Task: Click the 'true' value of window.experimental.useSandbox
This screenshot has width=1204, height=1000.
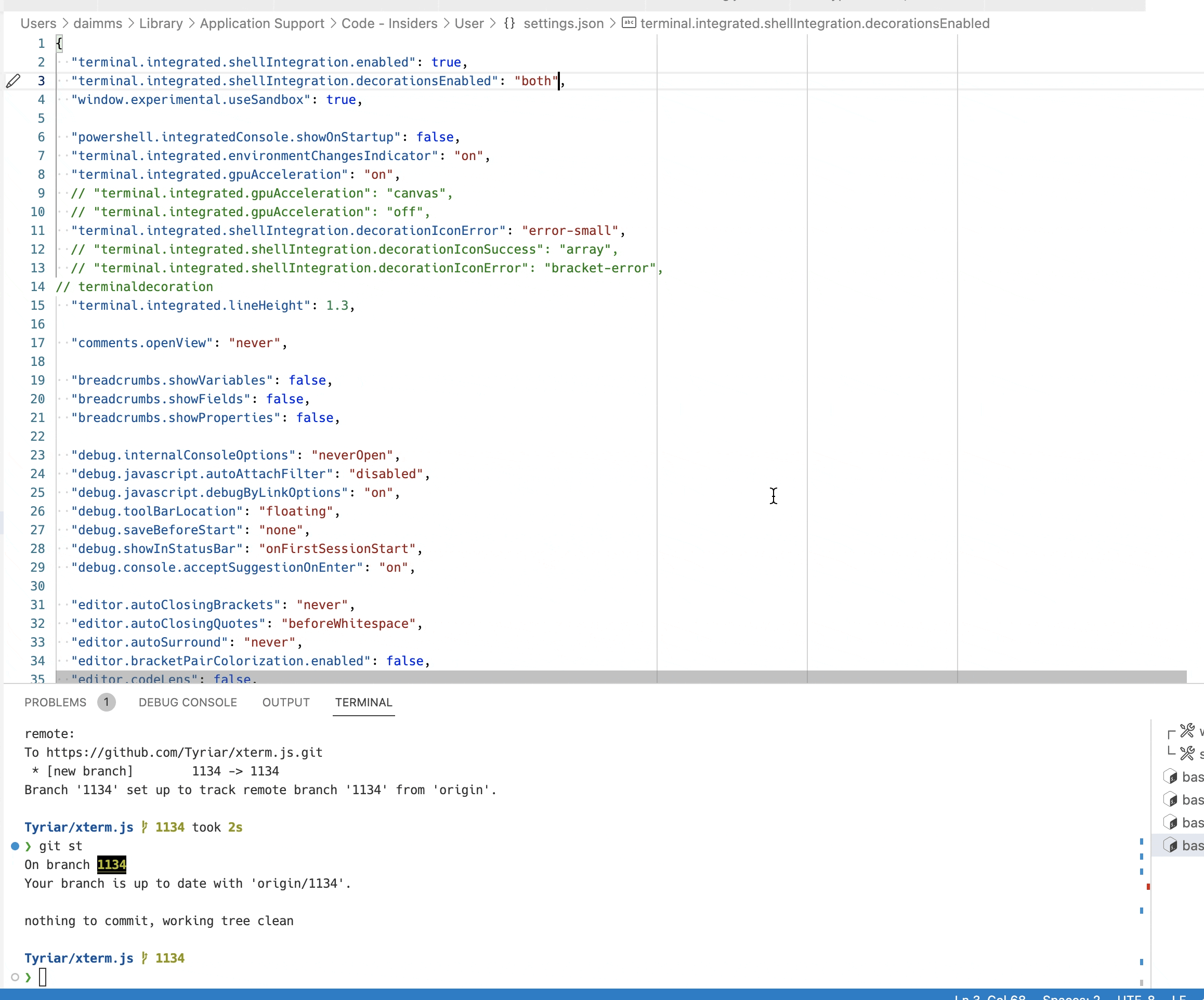Action: [x=341, y=100]
